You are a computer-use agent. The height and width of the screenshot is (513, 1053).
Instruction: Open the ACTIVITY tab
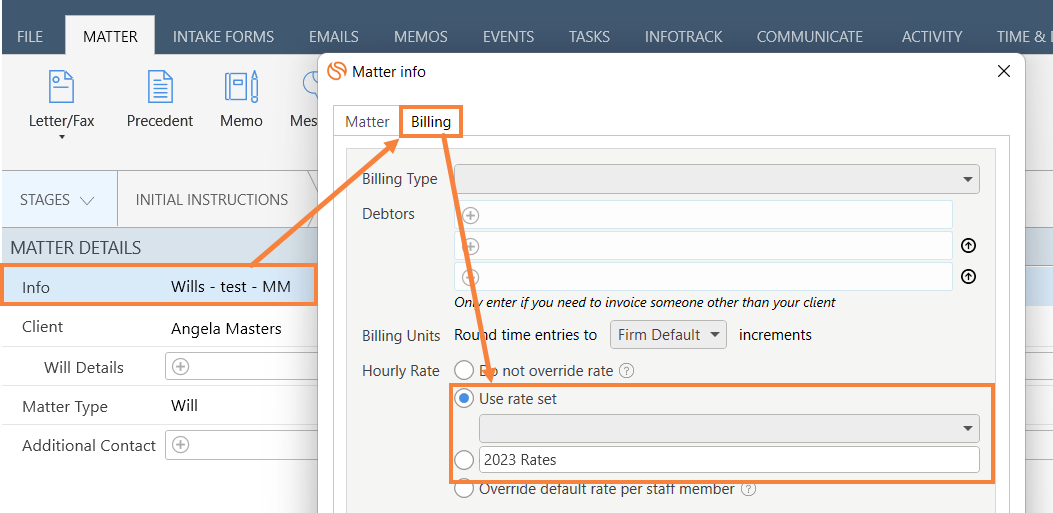[931, 36]
